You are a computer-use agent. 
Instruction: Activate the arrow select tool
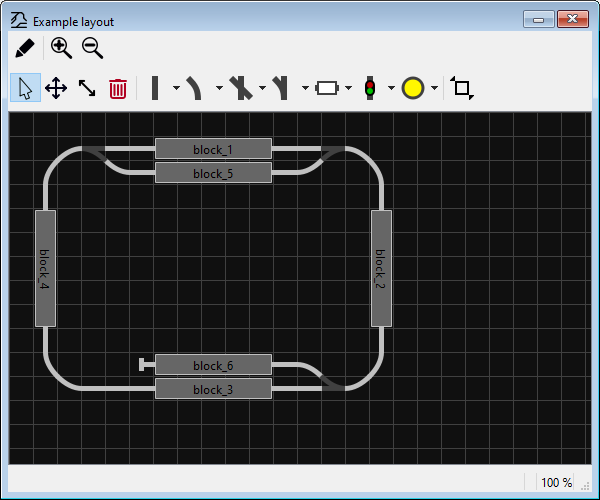pos(25,88)
